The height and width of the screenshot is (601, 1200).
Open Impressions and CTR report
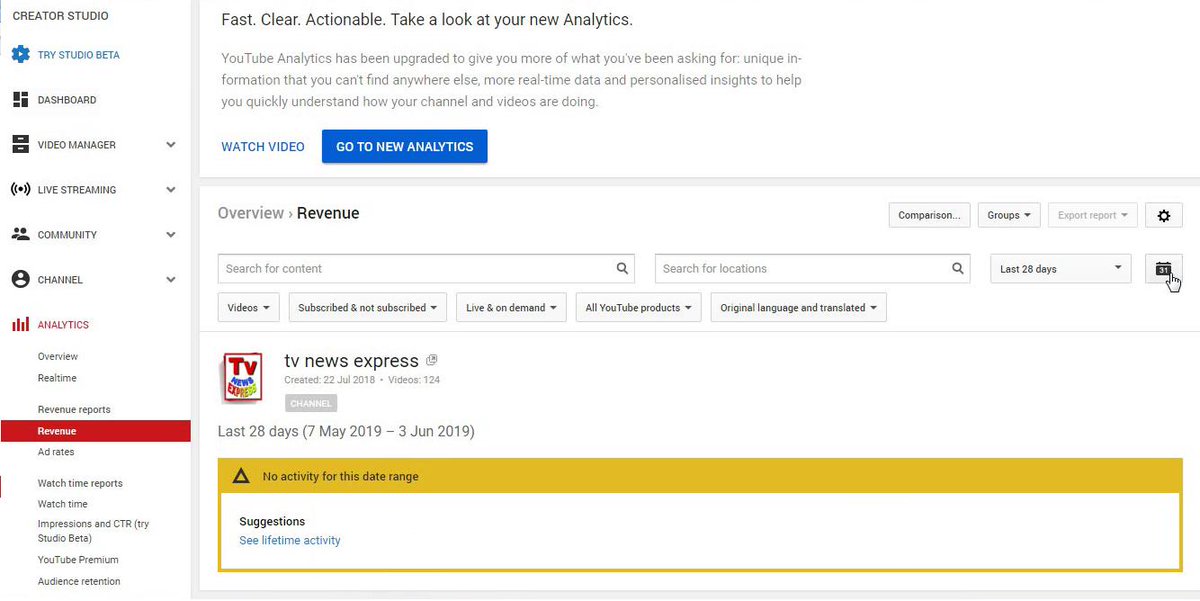[94, 531]
